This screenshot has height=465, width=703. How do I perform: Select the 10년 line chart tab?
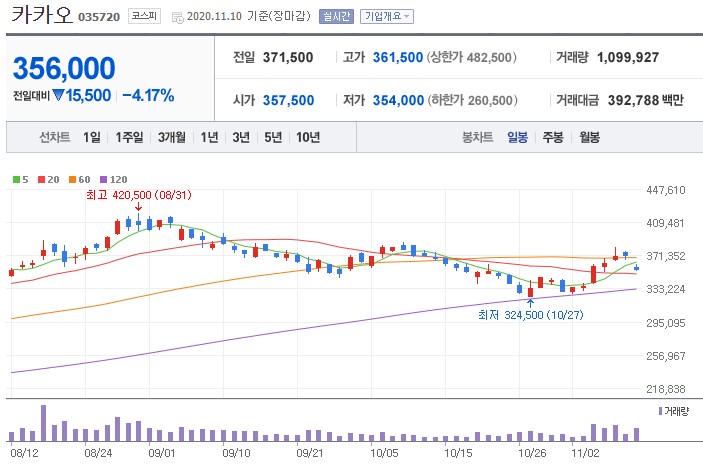pyautogui.click(x=308, y=137)
